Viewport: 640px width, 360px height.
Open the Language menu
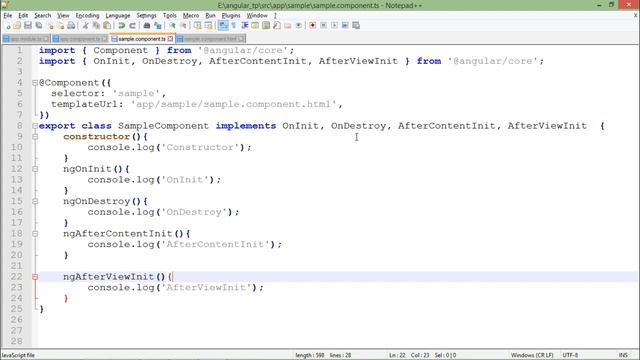pos(118,16)
